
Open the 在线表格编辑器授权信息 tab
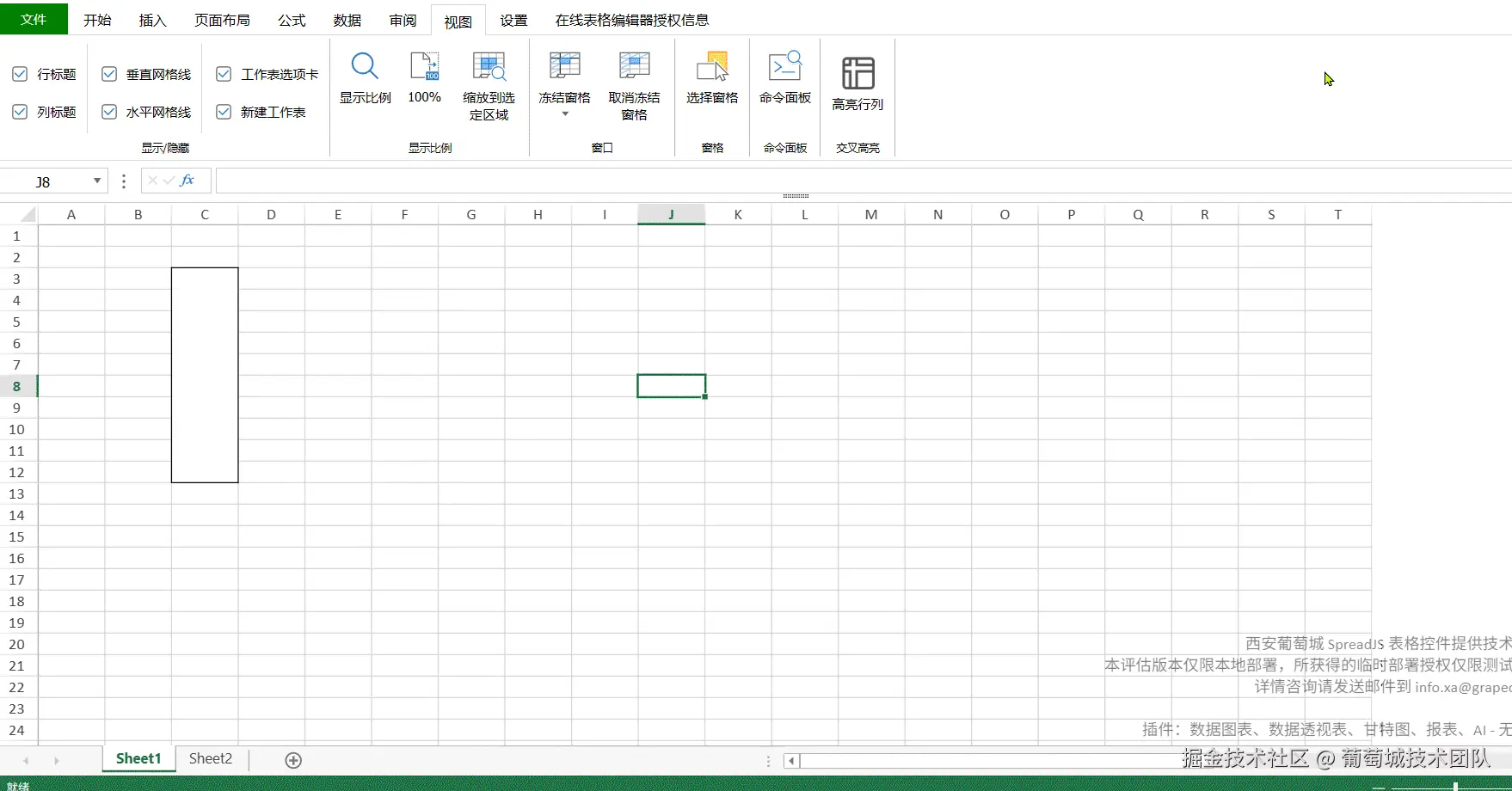(x=632, y=20)
